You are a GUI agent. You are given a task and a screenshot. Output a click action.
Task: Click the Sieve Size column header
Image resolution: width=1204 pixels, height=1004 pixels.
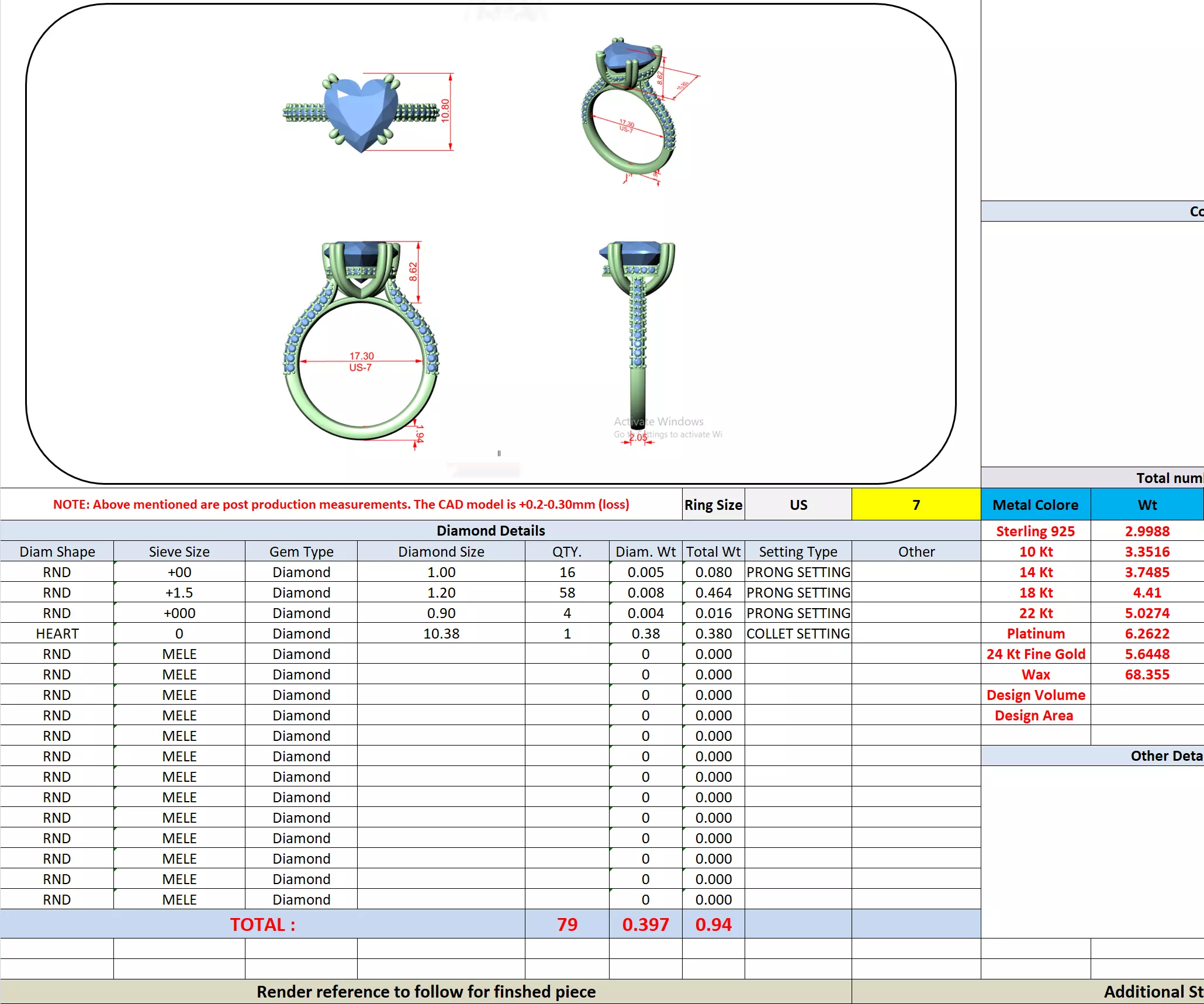point(179,551)
